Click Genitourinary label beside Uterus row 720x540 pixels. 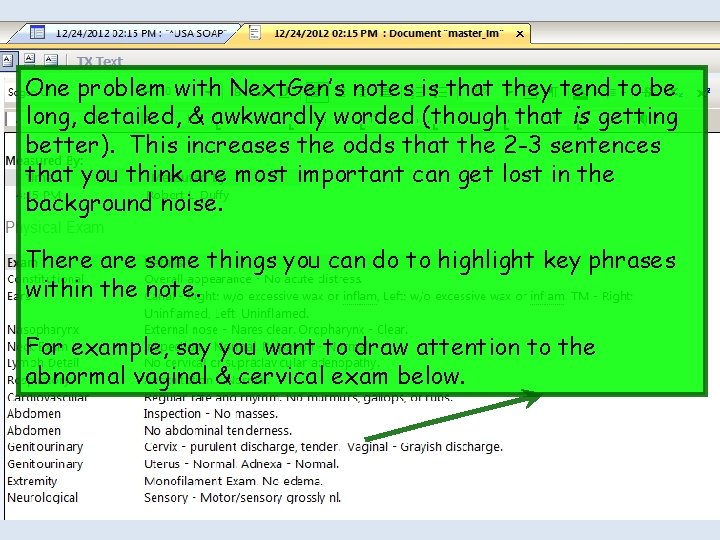coord(45,464)
